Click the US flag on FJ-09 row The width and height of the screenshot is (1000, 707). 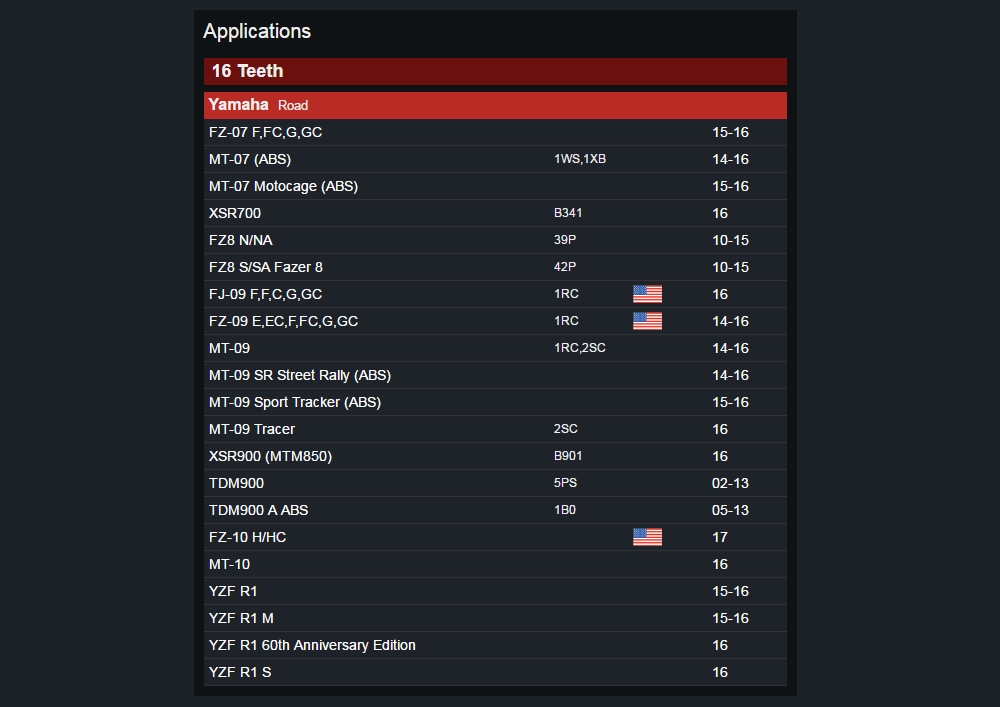(647, 294)
